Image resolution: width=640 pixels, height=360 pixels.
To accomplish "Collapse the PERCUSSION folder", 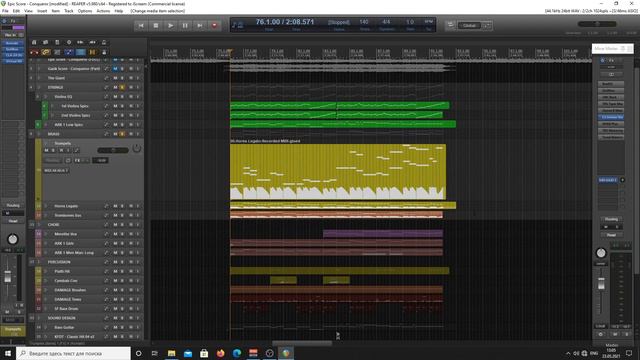I will click(x=39, y=262).
